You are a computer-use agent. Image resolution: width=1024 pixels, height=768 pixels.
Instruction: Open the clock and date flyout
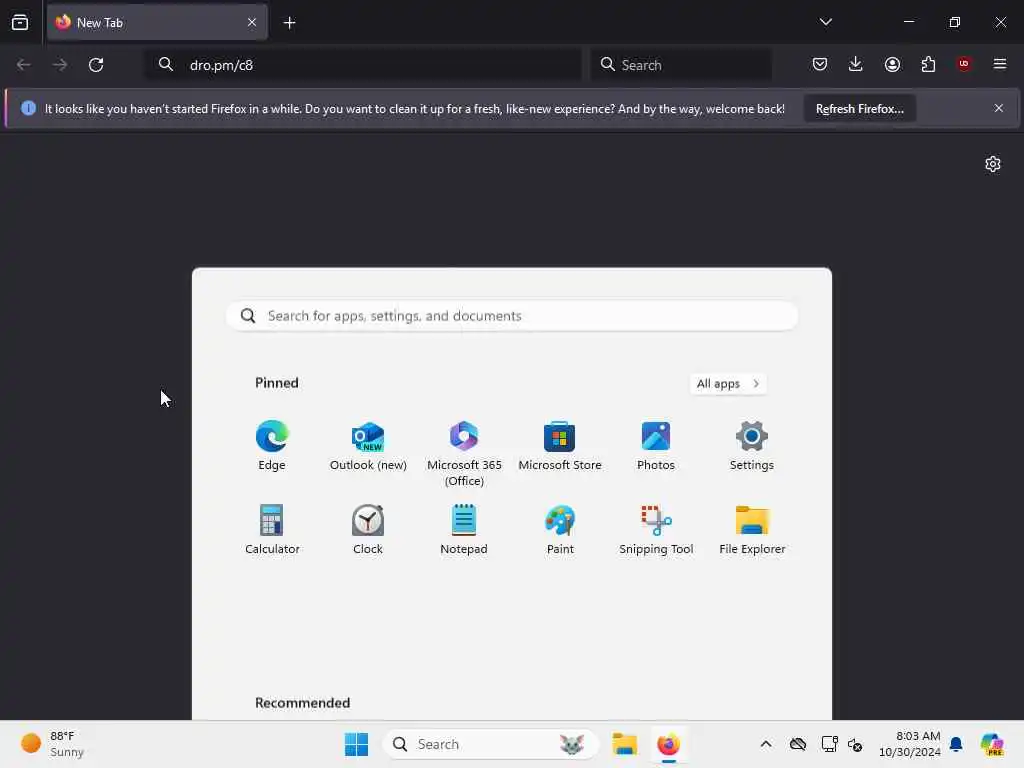point(909,744)
